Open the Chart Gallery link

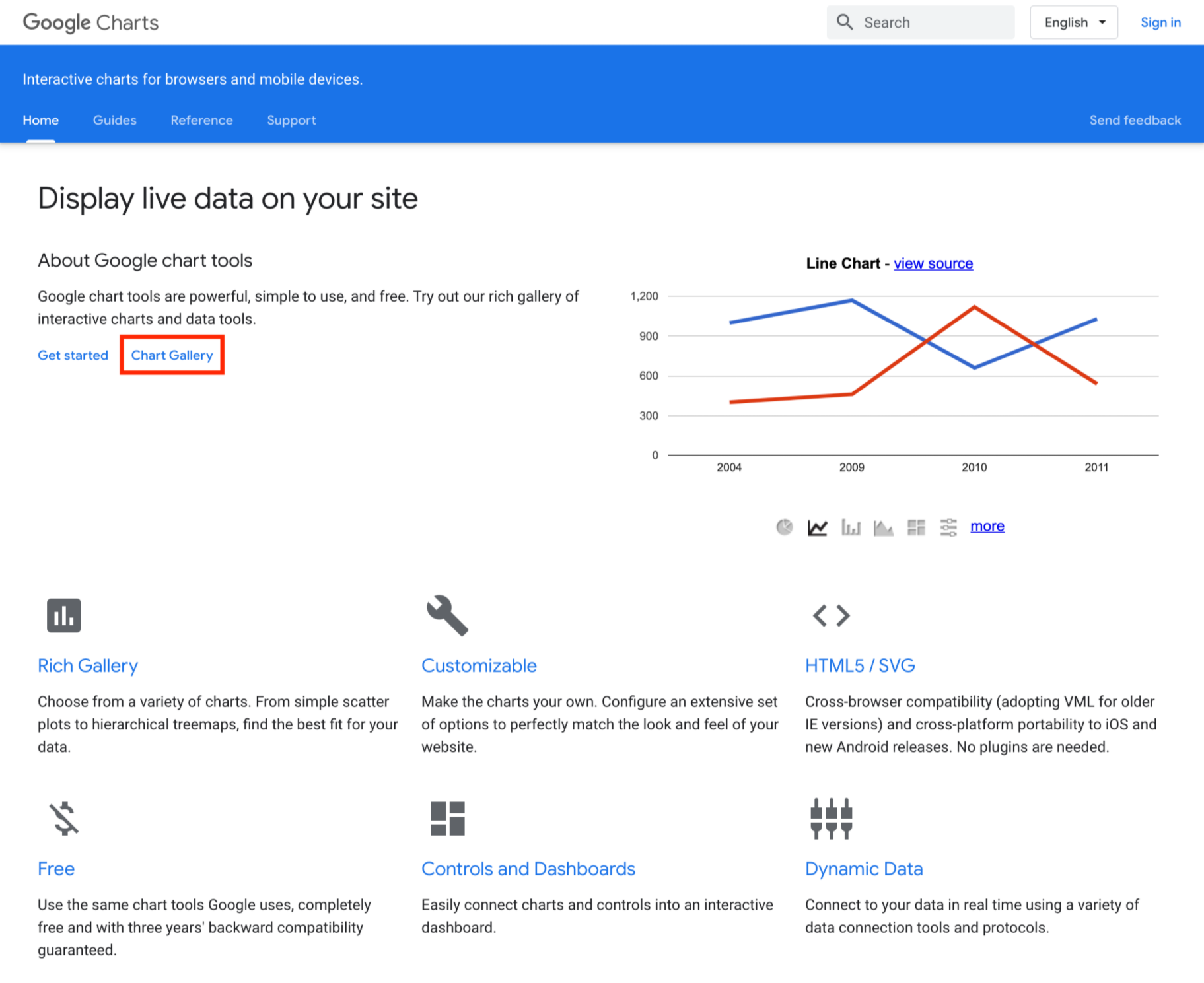[x=172, y=355]
